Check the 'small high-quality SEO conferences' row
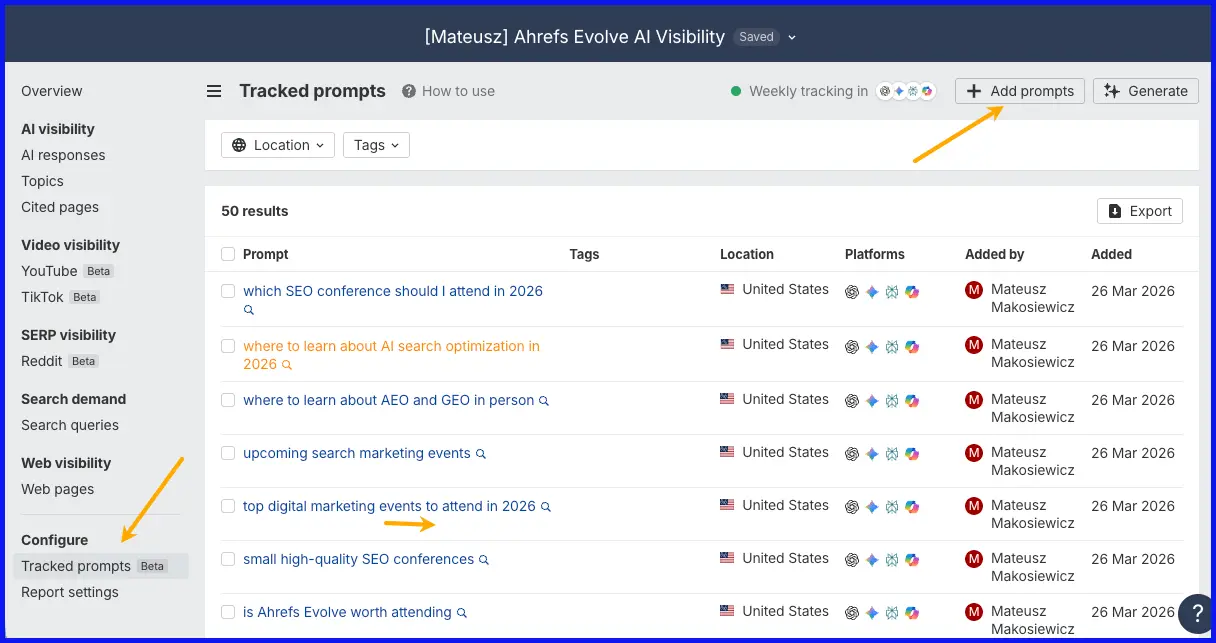1216x643 pixels. tap(228, 559)
